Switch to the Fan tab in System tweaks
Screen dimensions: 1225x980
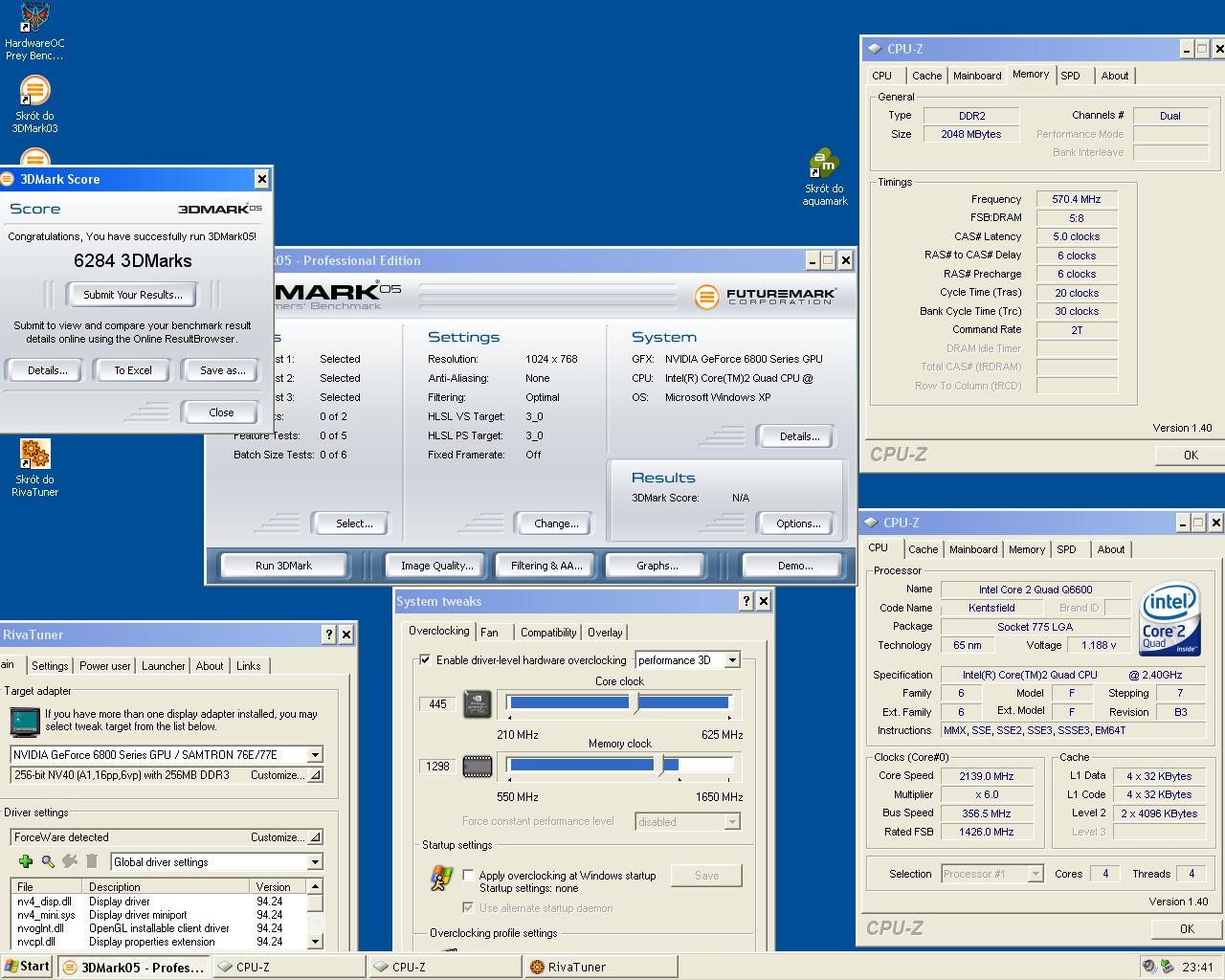[490, 632]
